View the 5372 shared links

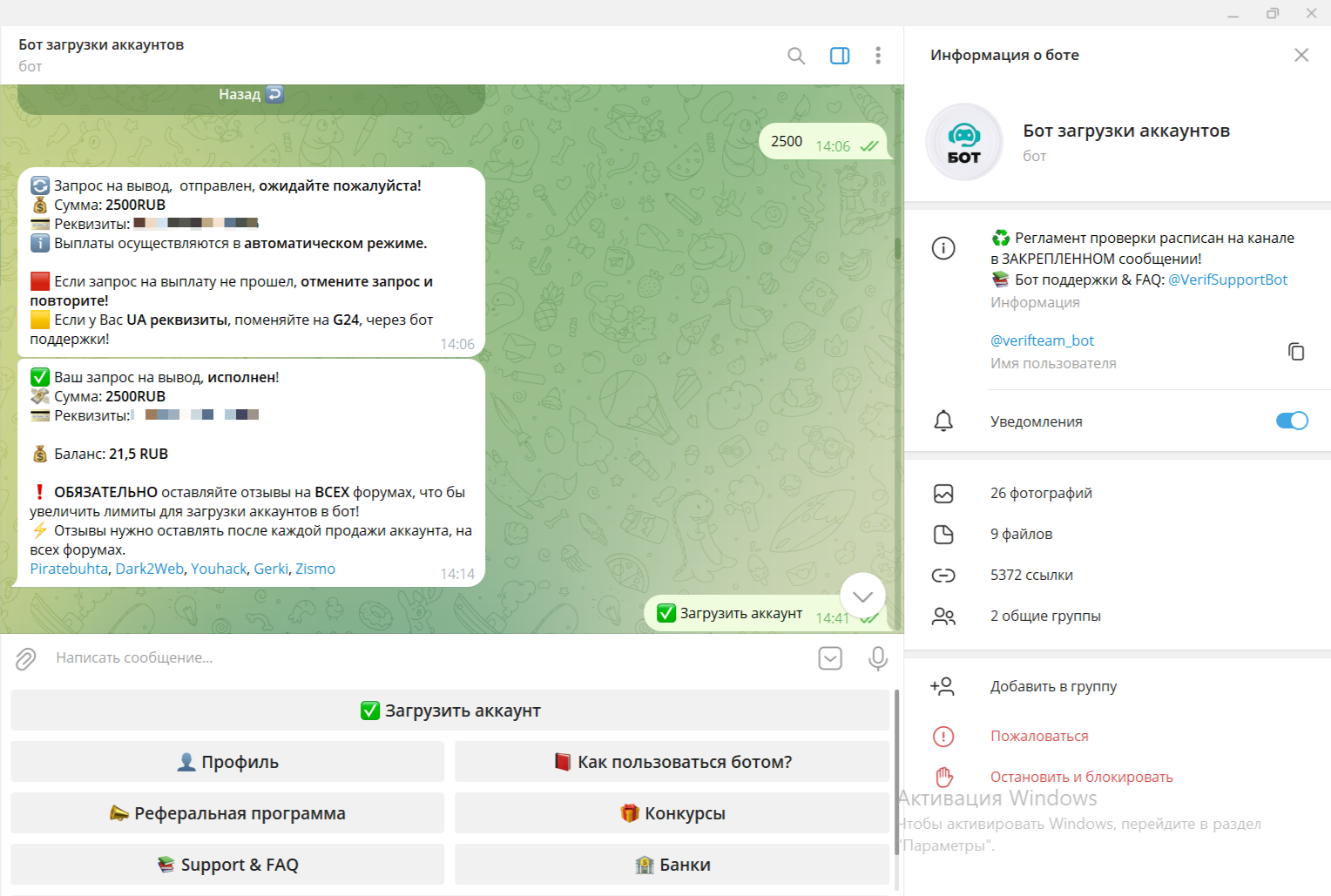[x=1031, y=576]
